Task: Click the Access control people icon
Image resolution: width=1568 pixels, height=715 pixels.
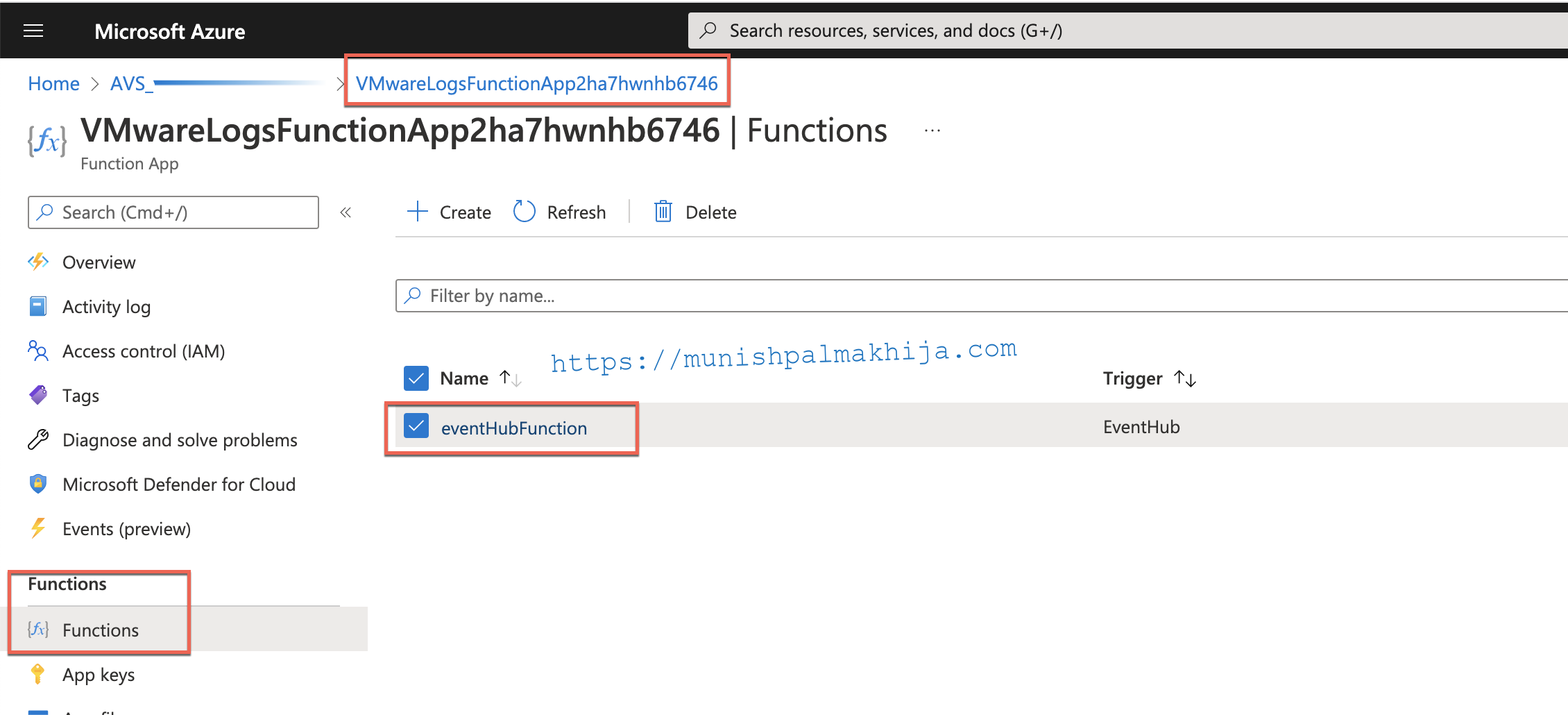Action: [38, 351]
